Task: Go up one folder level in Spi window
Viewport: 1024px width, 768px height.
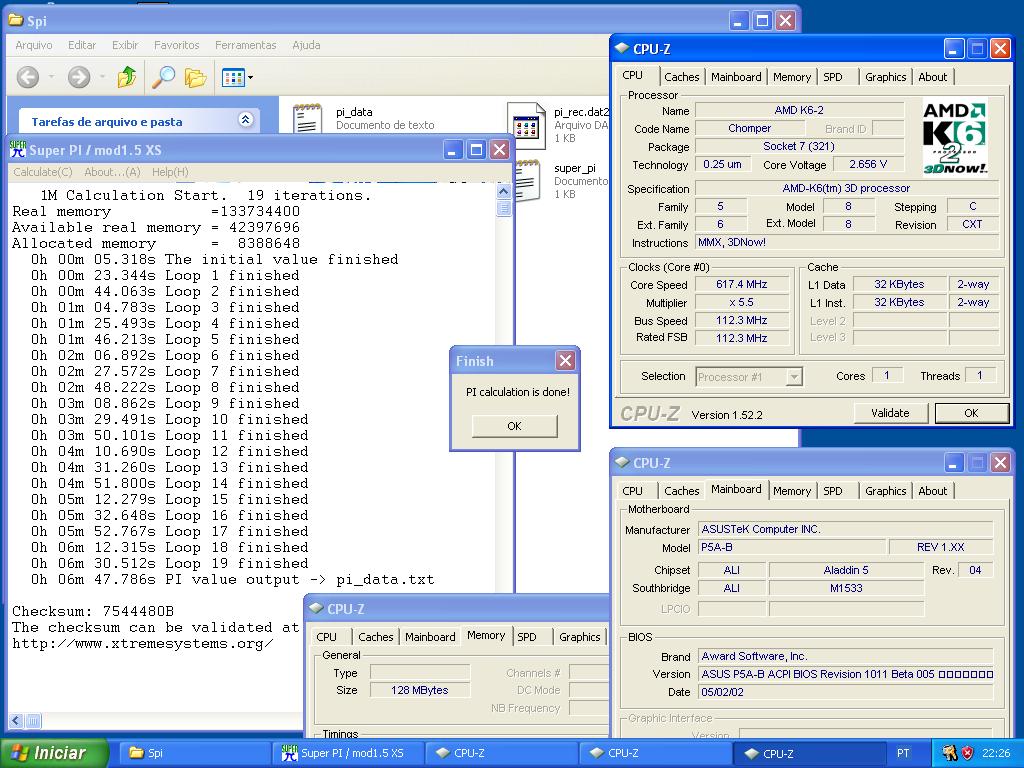Action: [x=127, y=77]
